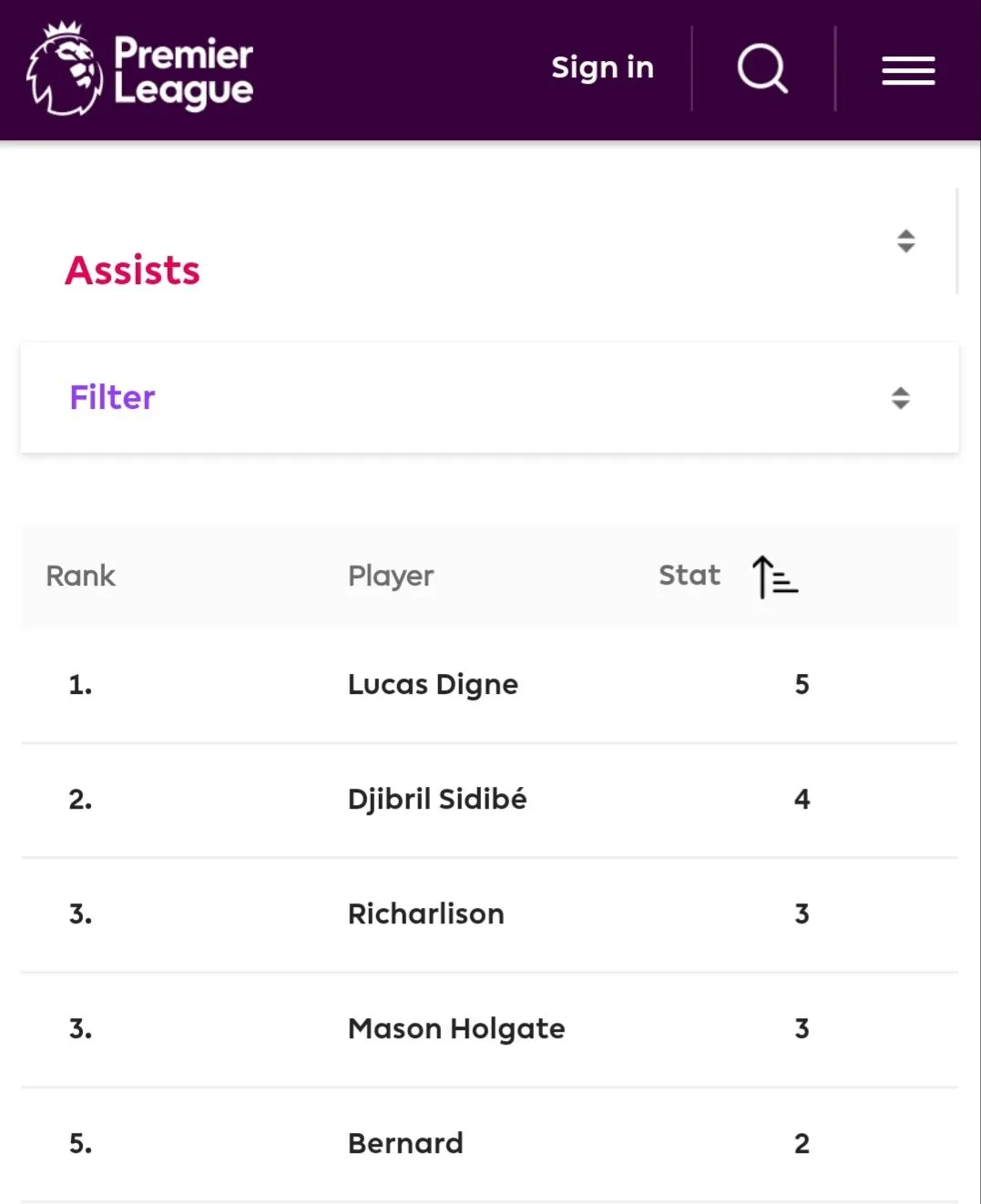Click rank 2 row number

(80, 799)
